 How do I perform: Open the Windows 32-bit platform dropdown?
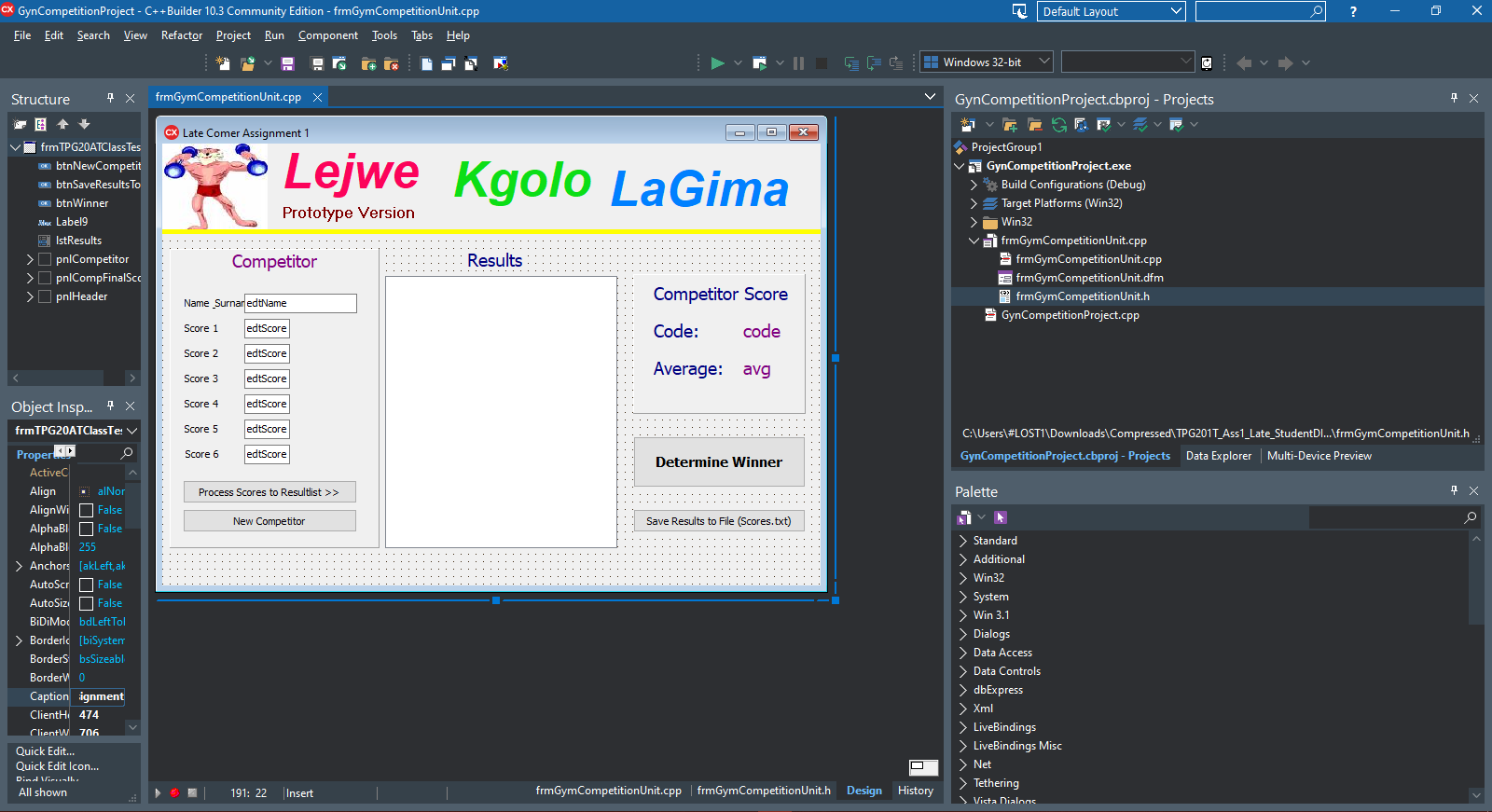(x=1043, y=62)
